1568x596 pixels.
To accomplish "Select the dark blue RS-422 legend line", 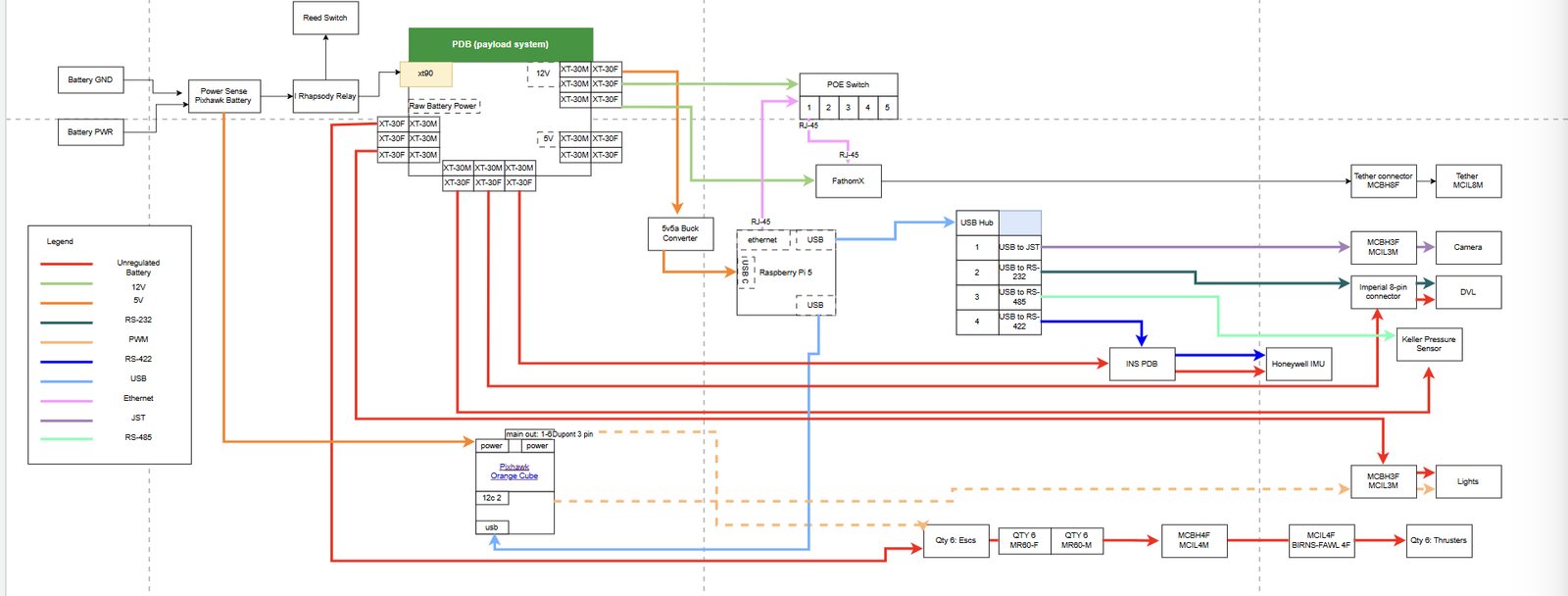I will click(67, 362).
